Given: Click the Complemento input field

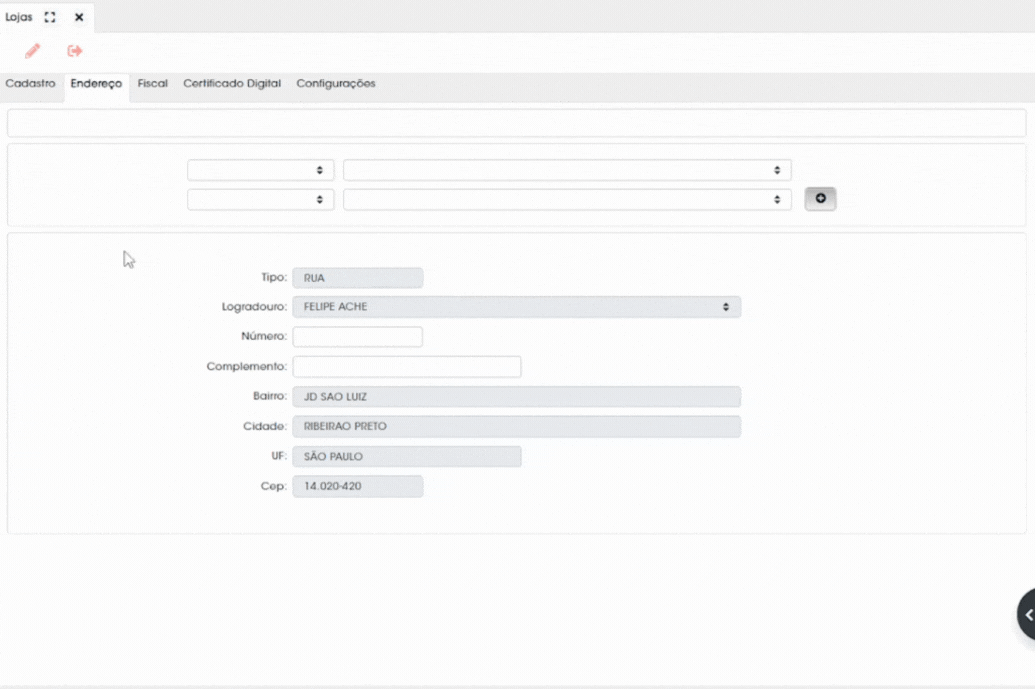Looking at the screenshot, I should pos(407,366).
